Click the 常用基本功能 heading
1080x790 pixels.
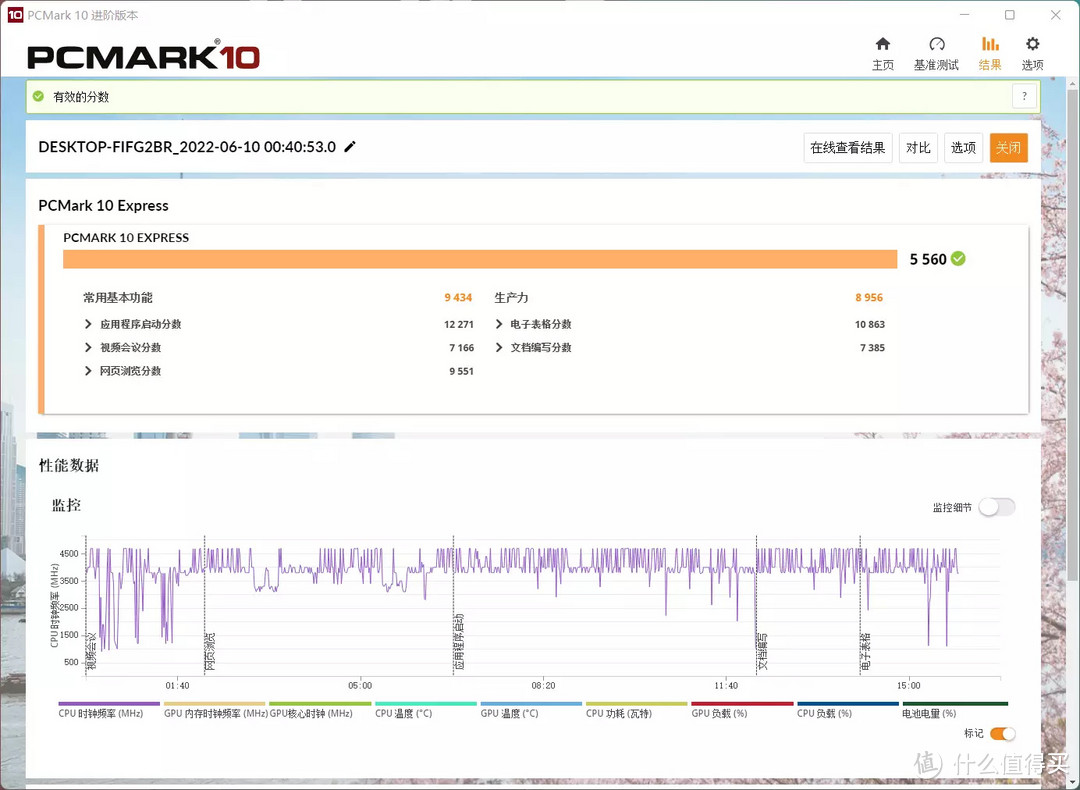coord(118,298)
